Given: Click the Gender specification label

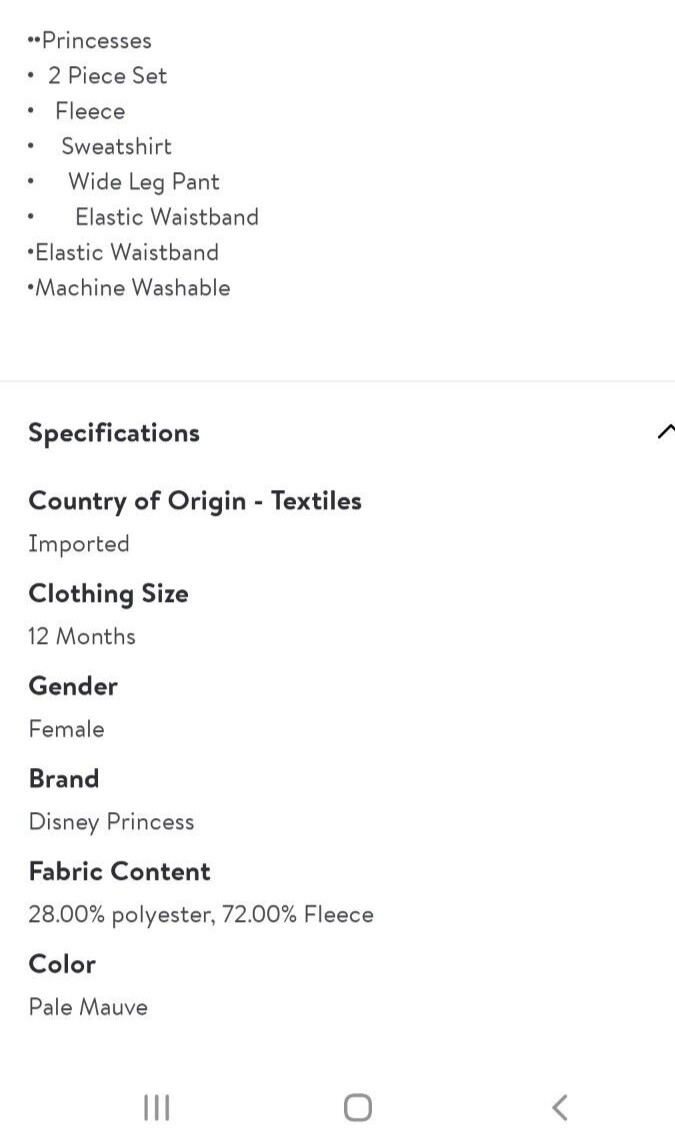Looking at the screenshot, I should [72, 686].
